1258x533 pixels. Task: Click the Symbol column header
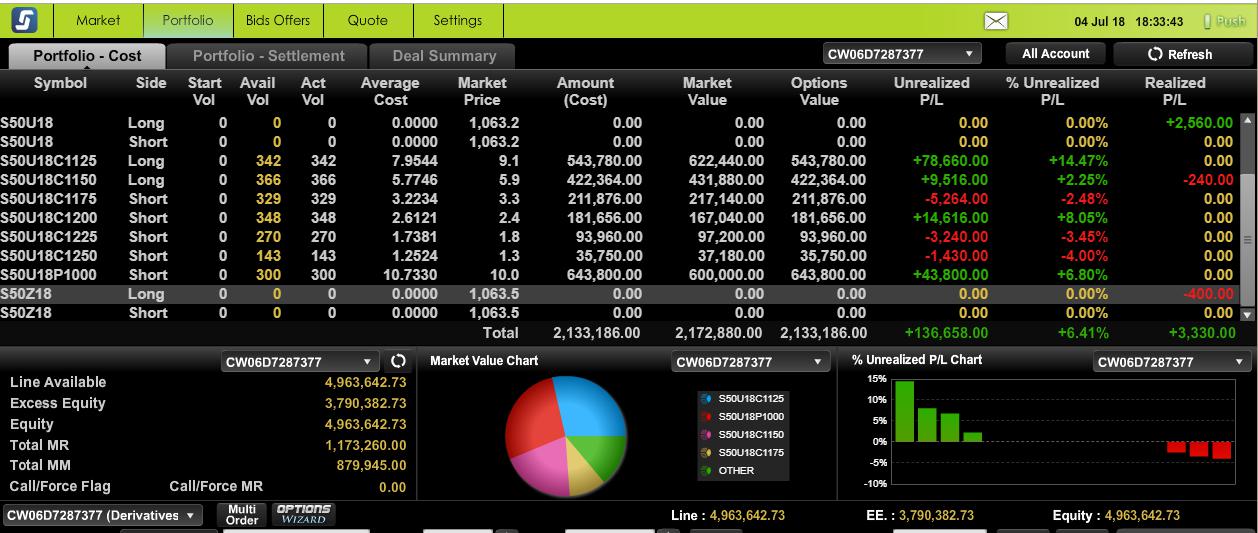pos(61,83)
